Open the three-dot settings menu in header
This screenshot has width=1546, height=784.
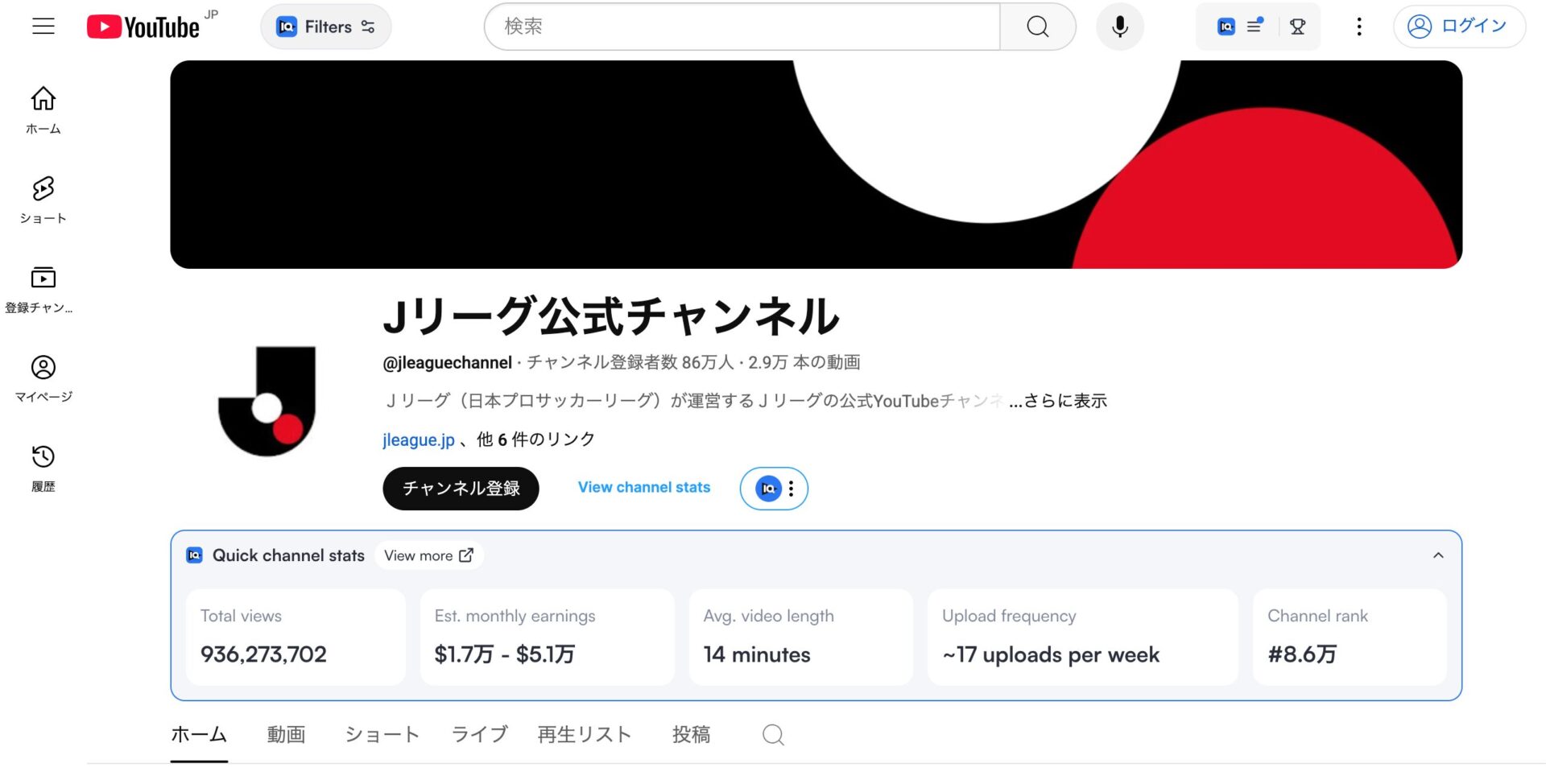[x=1359, y=27]
